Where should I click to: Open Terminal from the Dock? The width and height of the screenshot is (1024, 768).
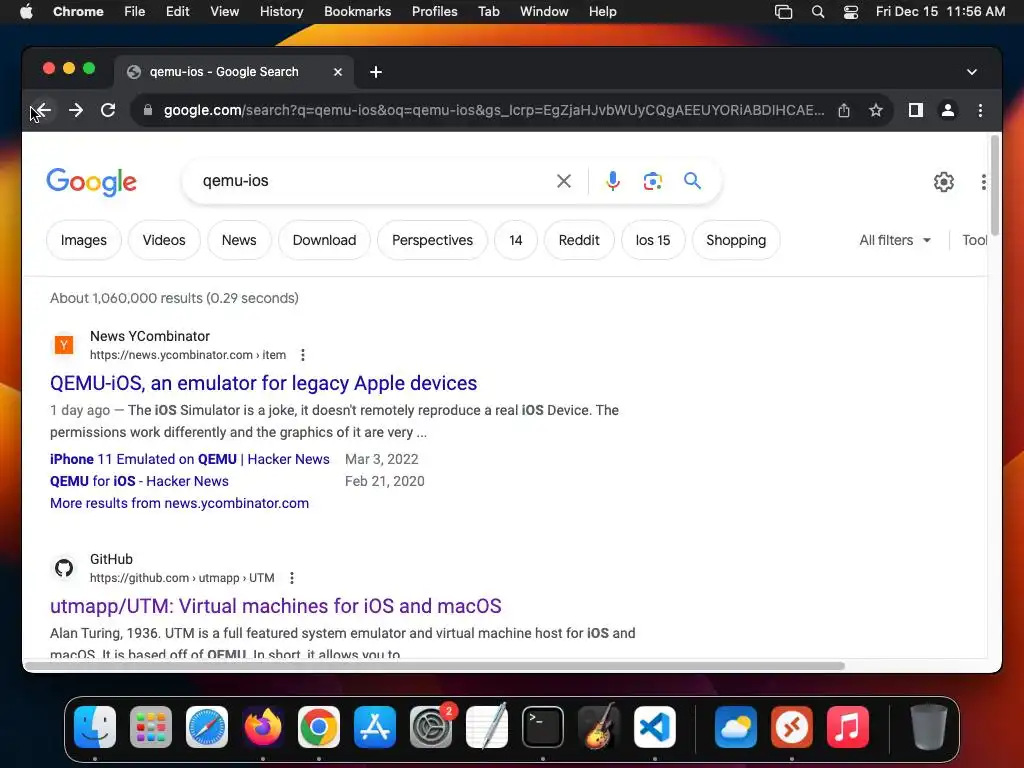click(x=543, y=727)
